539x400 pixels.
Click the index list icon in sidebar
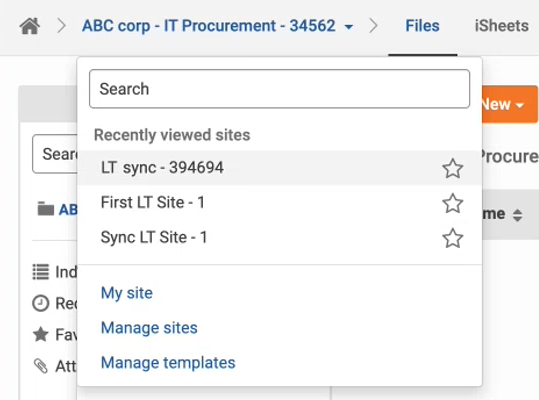tap(41, 272)
